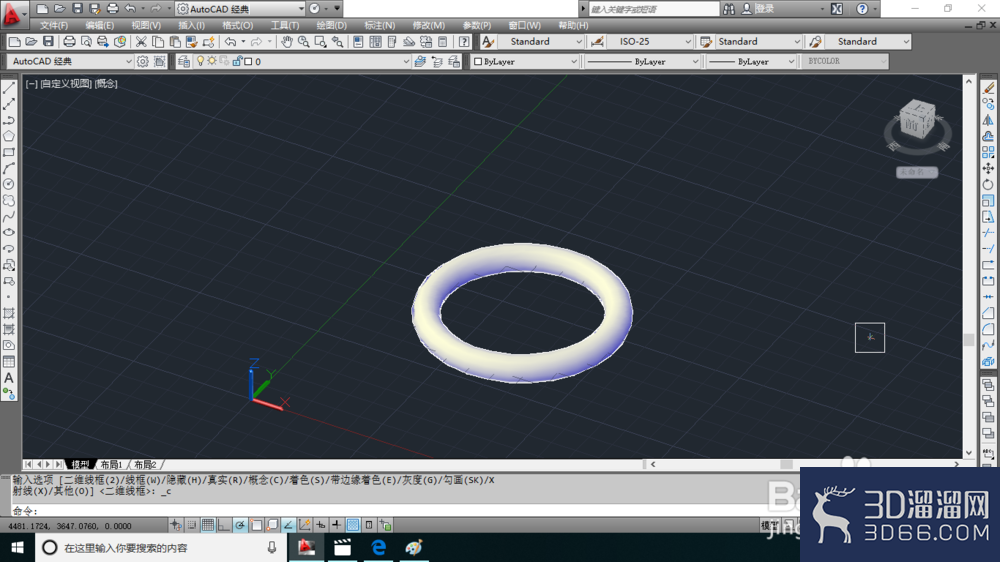Image resolution: width=1000 pixels, height=562 pixels.
Task: Click the Plot printer icon
Action: pos(69,42)
